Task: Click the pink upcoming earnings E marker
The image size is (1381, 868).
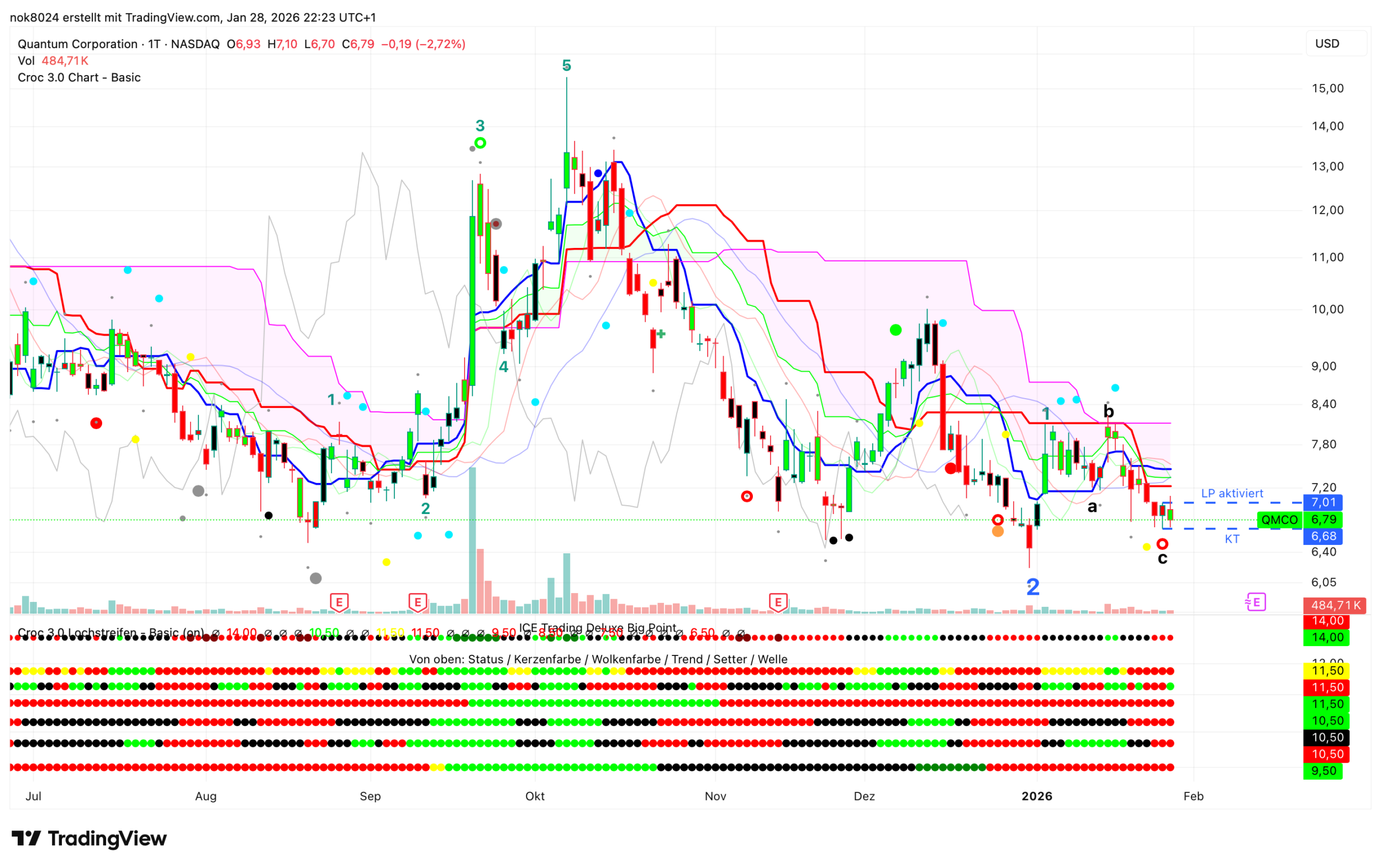Action: pos(1256,602)
